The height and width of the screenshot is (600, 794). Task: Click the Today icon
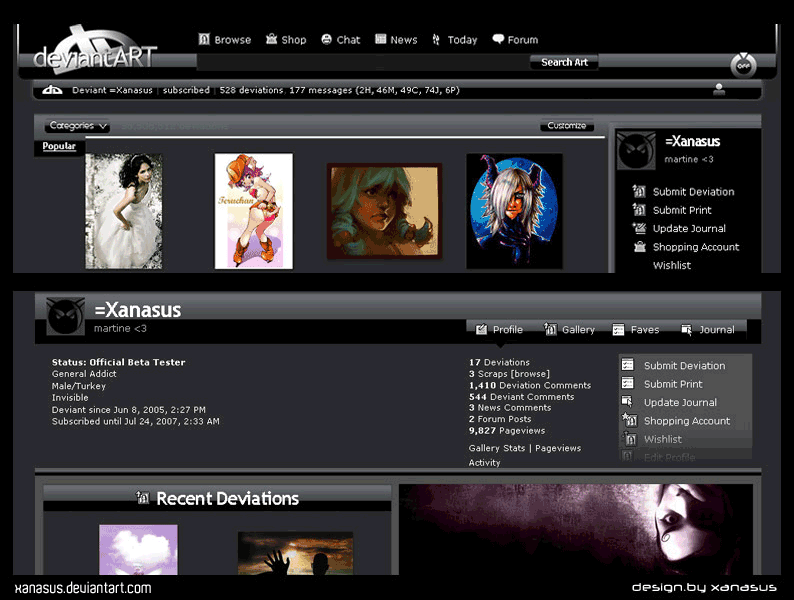click(436, 39)
